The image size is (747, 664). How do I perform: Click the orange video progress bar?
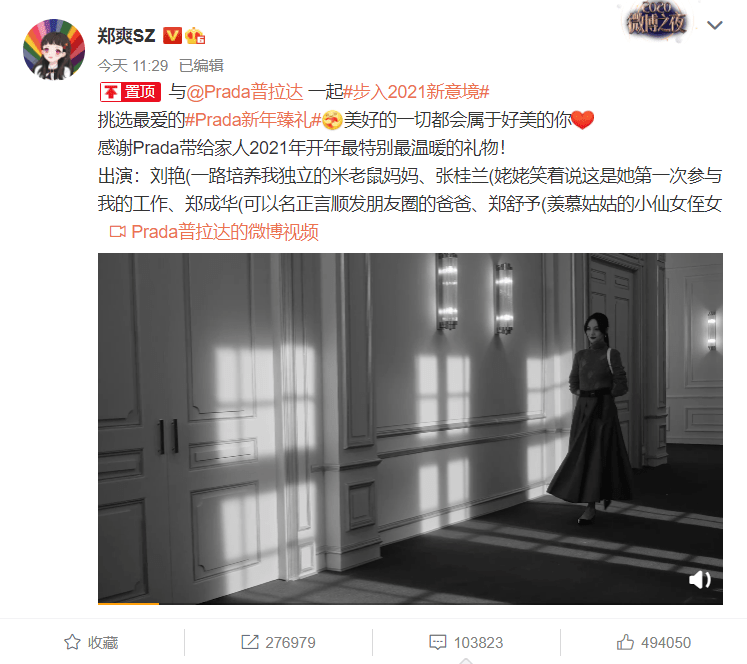tap(128, 604)
